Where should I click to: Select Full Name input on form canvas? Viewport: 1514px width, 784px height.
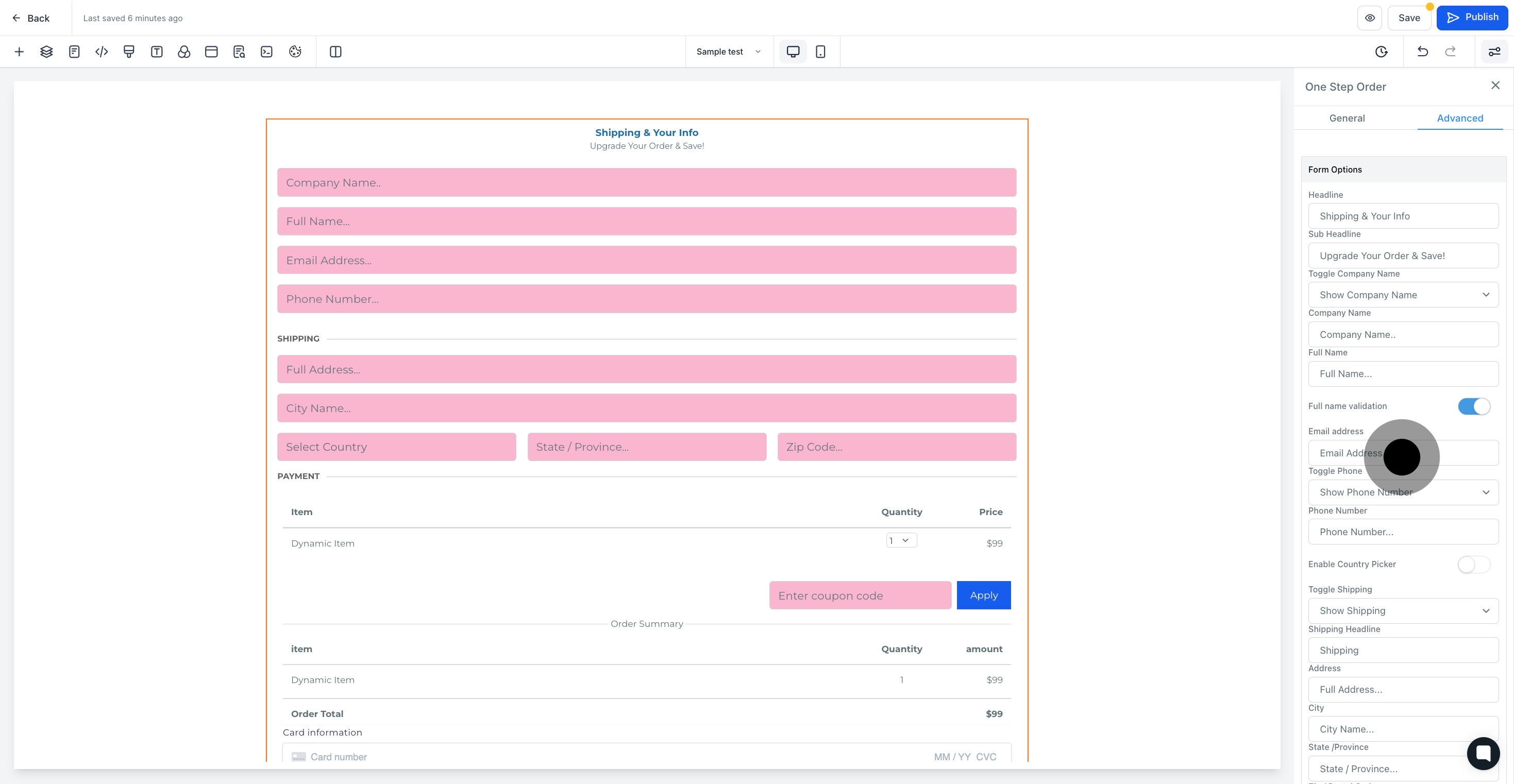coord(647,221)
